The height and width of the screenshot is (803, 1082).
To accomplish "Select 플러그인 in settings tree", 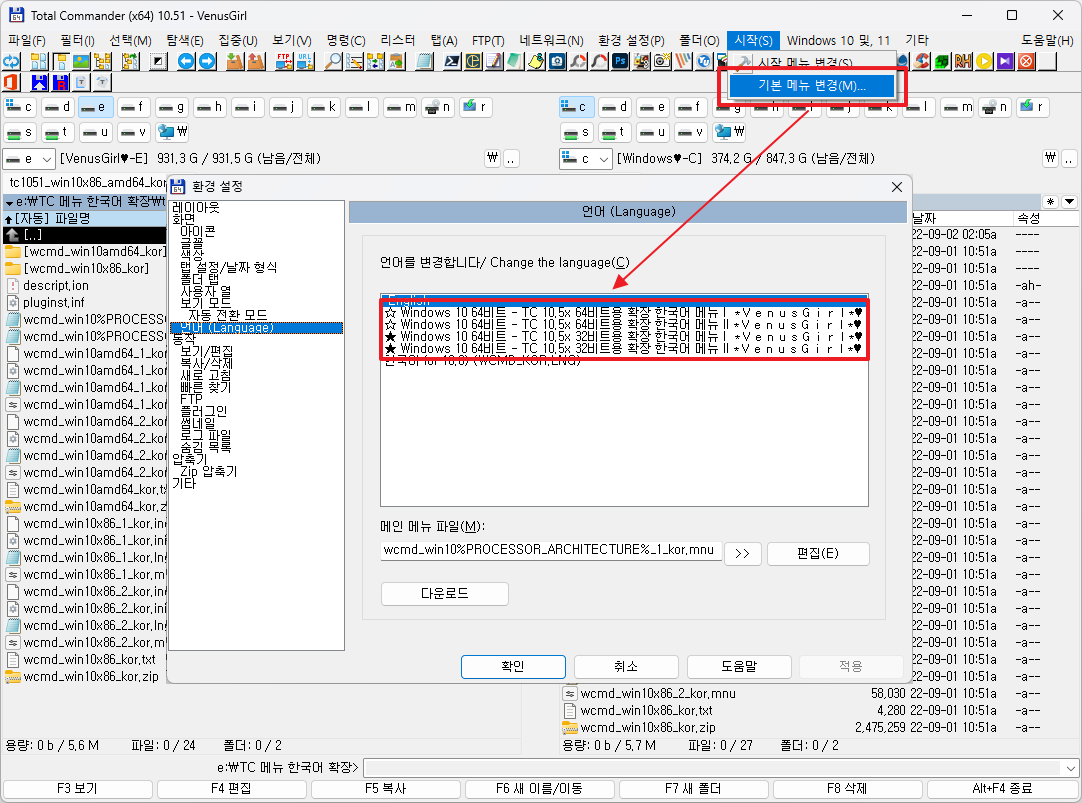I will [204, 411].
